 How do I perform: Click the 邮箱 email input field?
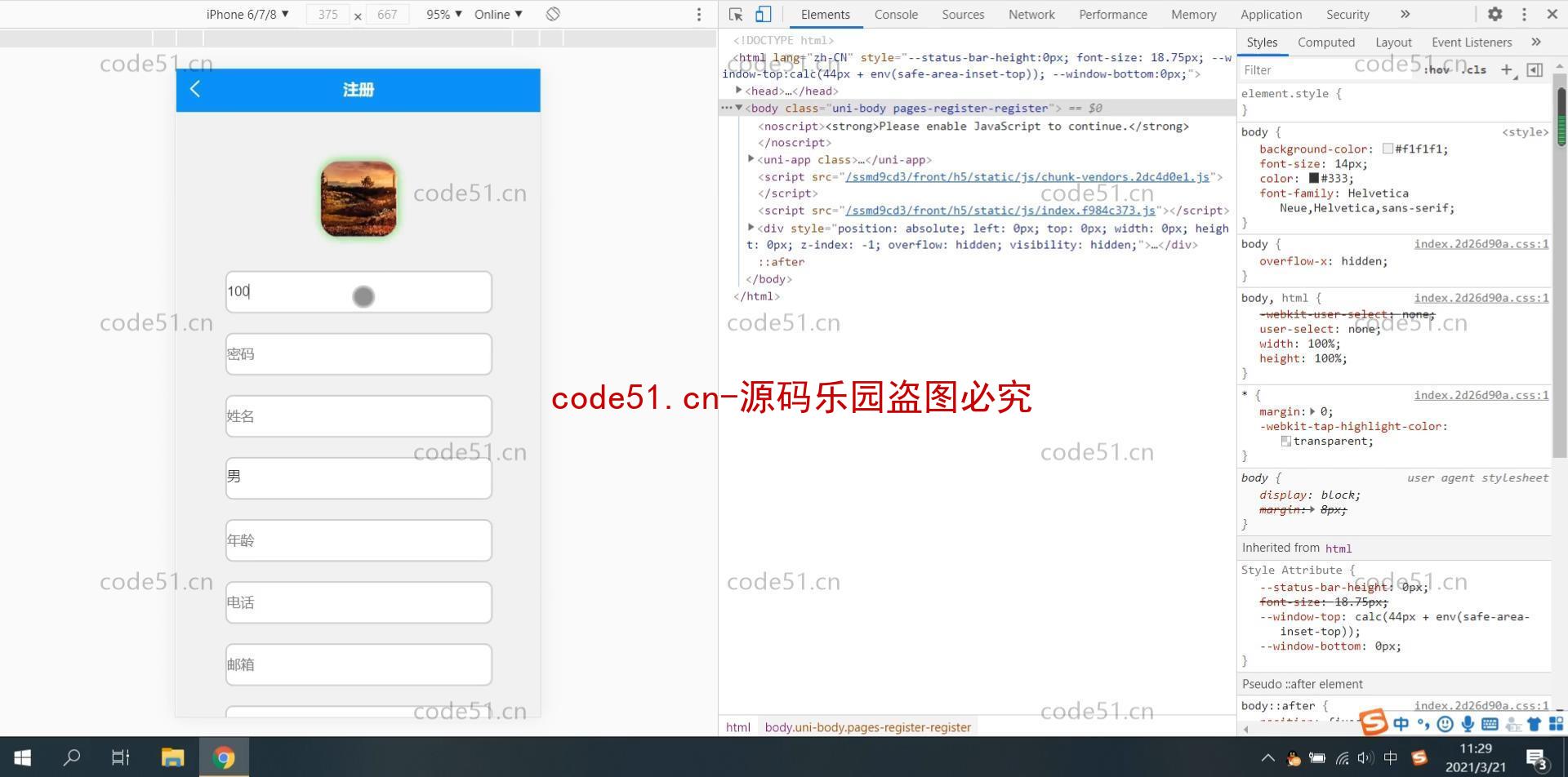pos(359,664)
